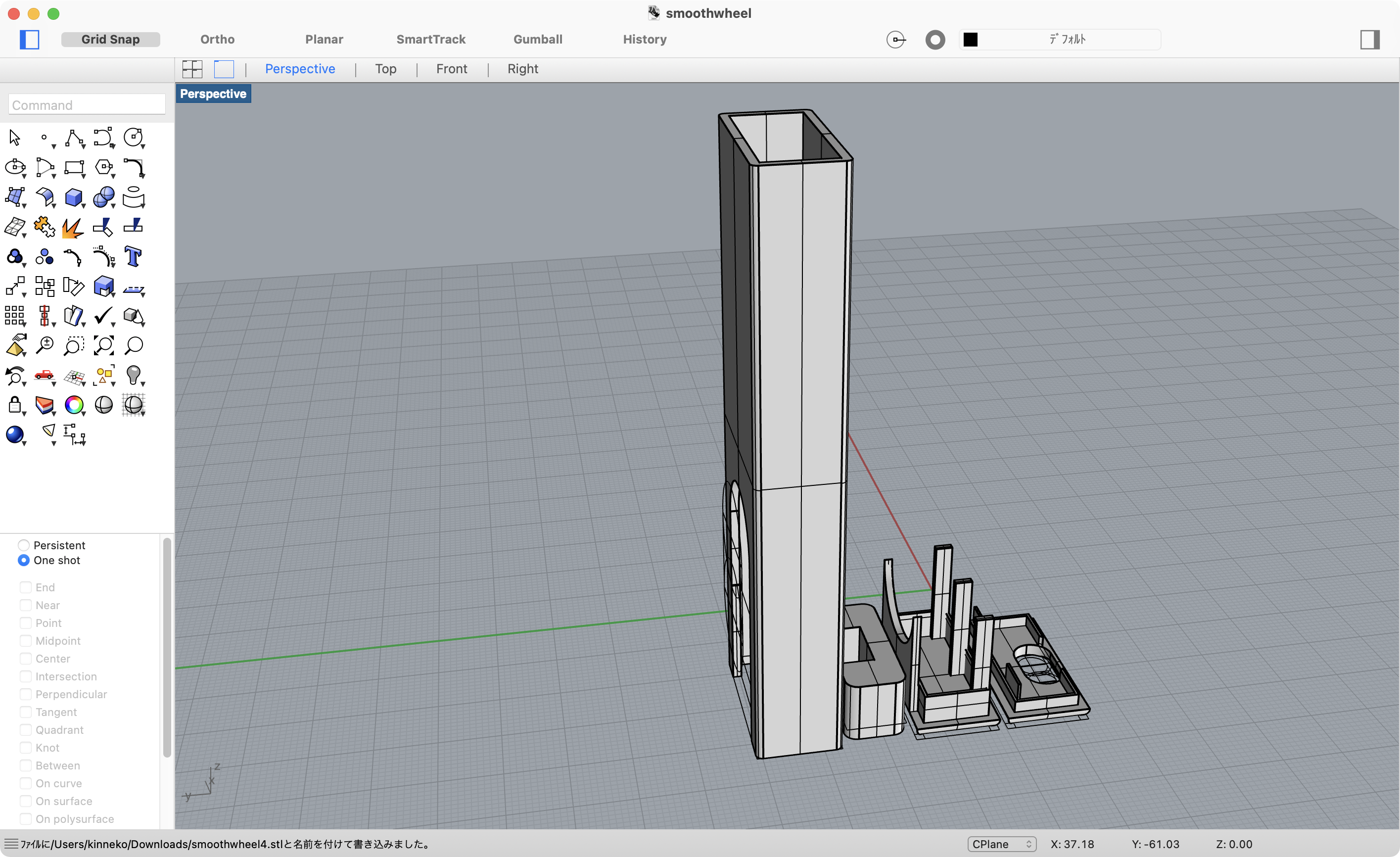Select the Polygon tool
Viewport: 1400px width, 857px height.
pyautogui.click(x=103, y=167)
